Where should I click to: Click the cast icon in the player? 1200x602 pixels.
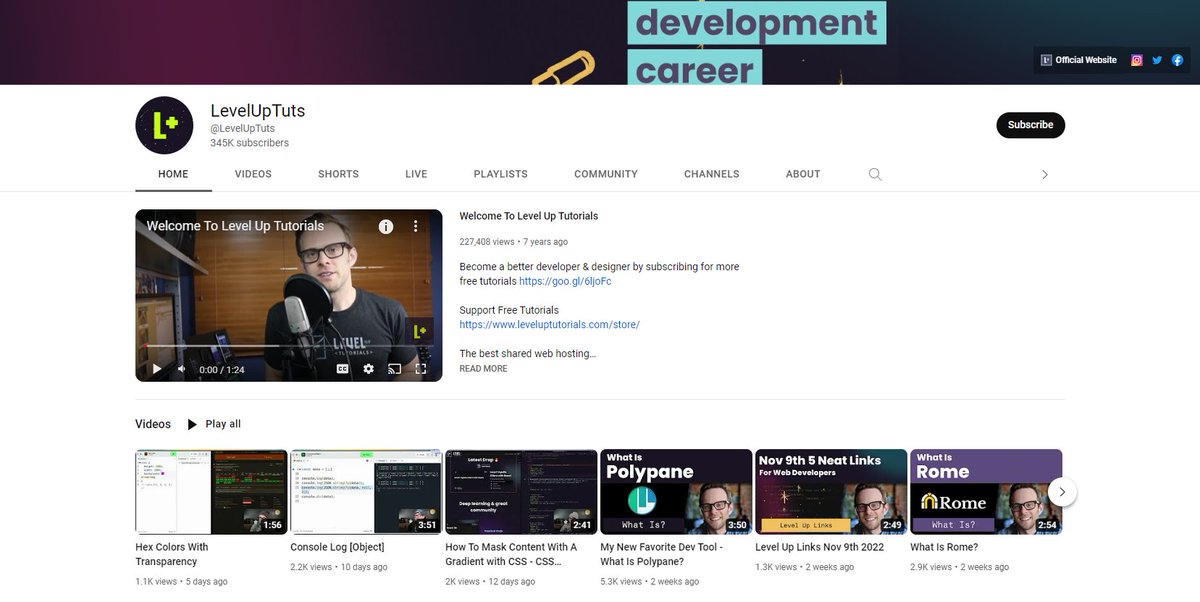392,368
